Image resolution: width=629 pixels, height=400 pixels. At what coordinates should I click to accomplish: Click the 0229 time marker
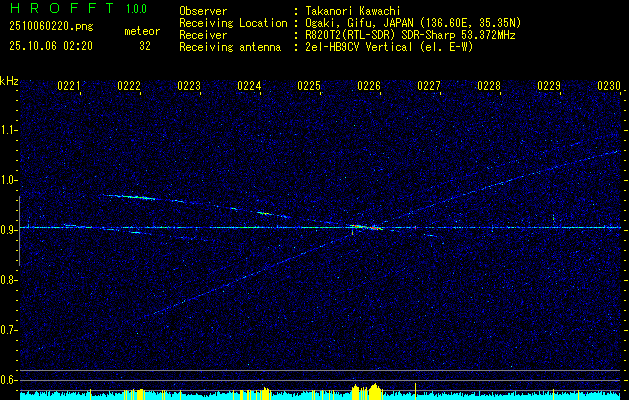tap(549, 86)
